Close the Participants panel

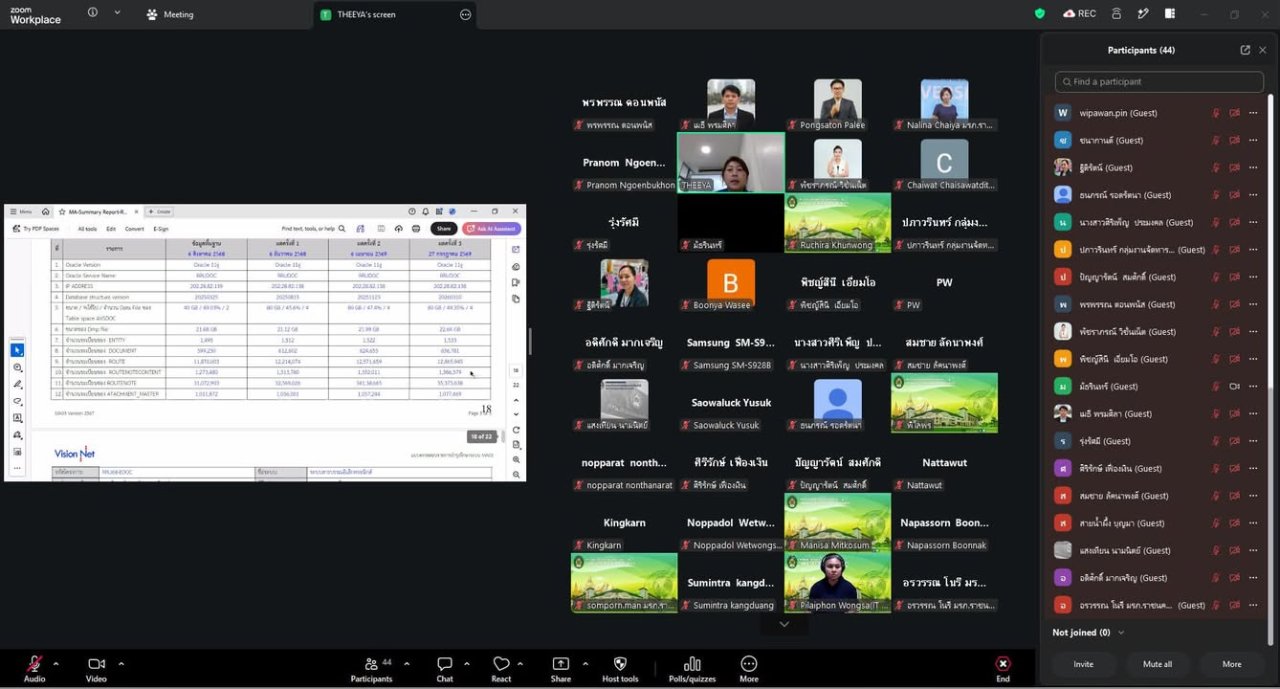point(1263,50)
